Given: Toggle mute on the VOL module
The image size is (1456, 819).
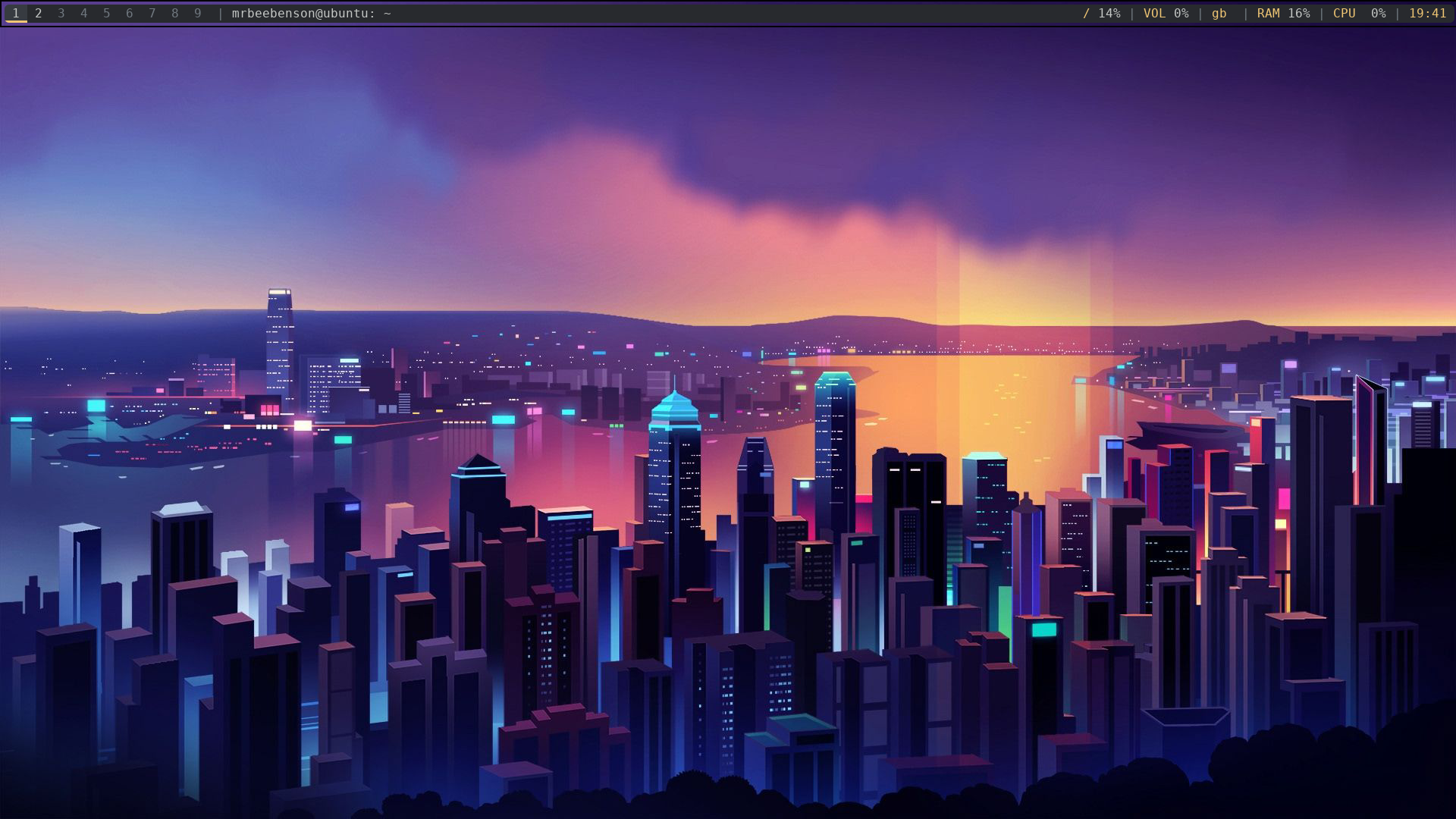Looking at the screenshot, I should (x=1154, y=14).
